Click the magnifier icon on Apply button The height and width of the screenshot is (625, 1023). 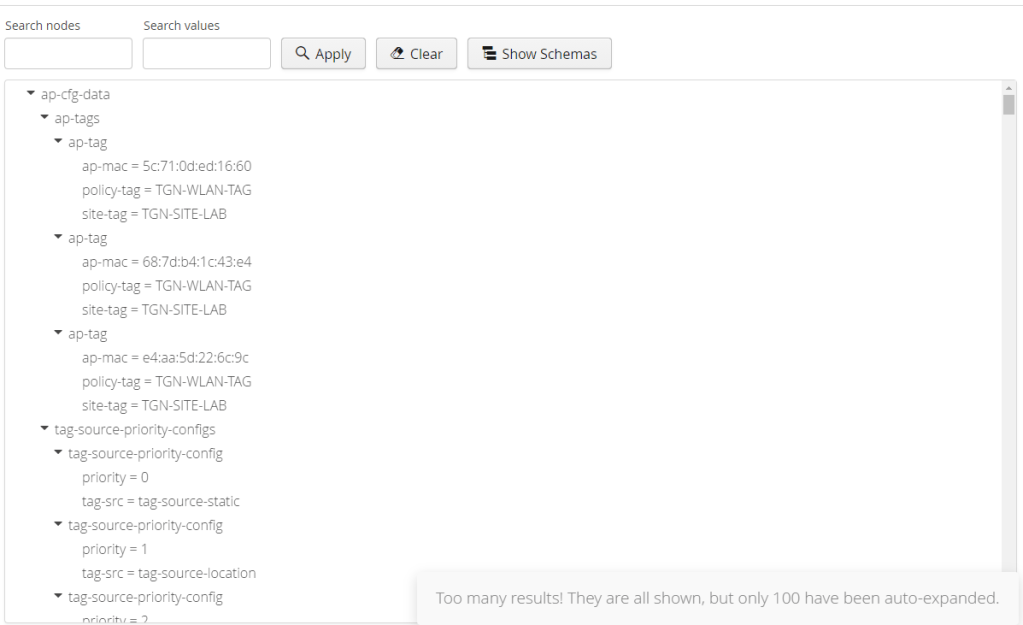(301, 54)
